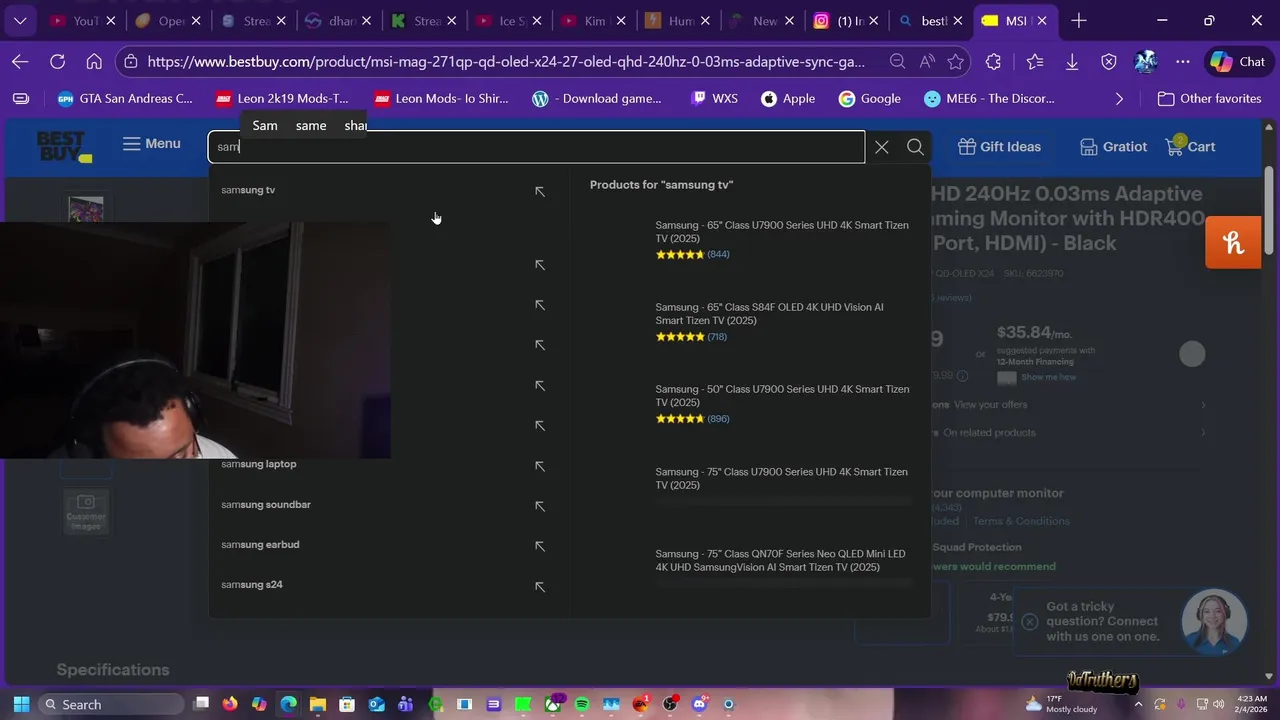Switch to the Instagram tab
Image resolution: width=1280 pixels, height=720 pixels.
(838, 21)
